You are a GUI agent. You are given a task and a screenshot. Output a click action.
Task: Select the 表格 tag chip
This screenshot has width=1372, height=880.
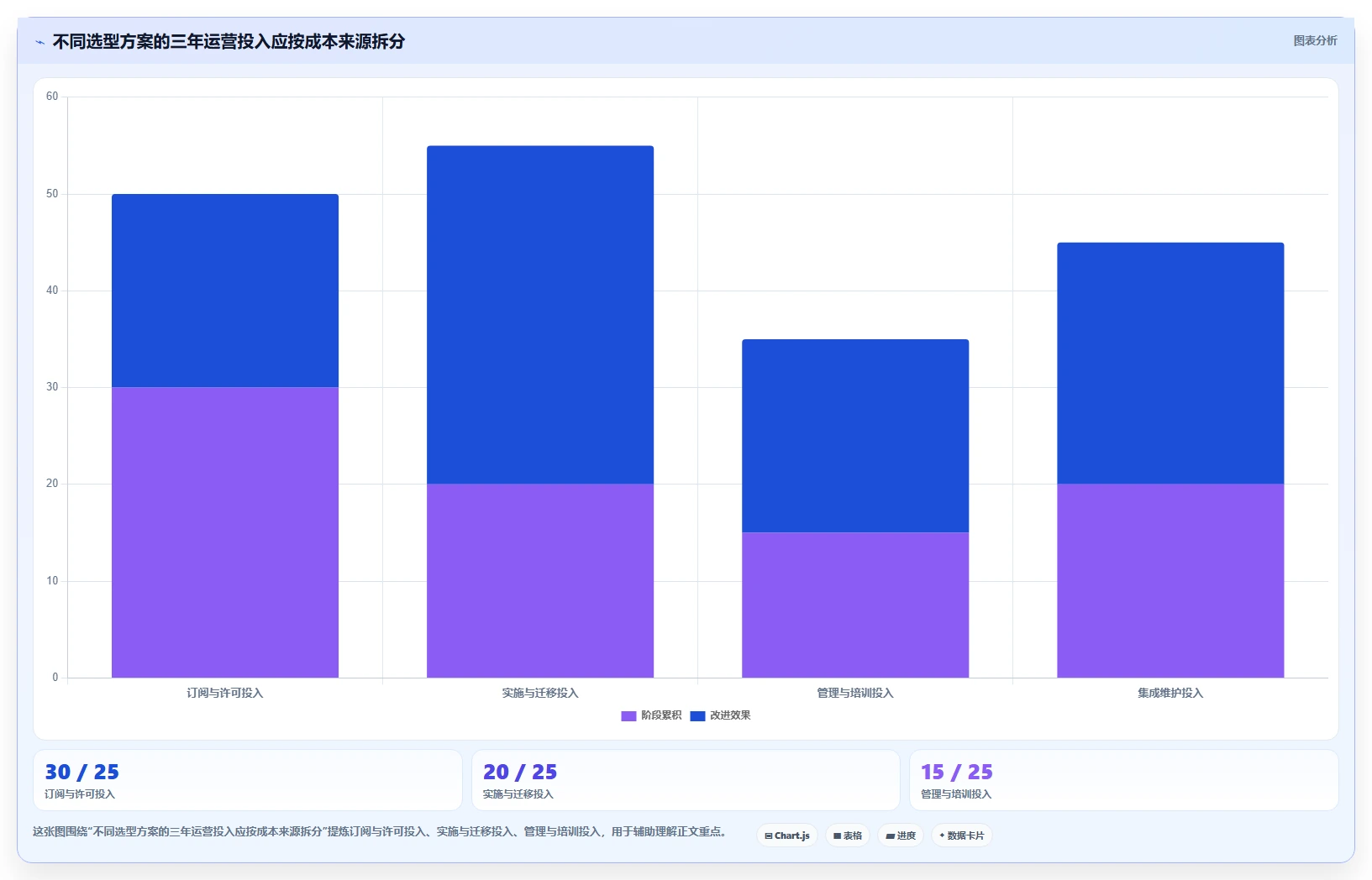tap(848, 835)
